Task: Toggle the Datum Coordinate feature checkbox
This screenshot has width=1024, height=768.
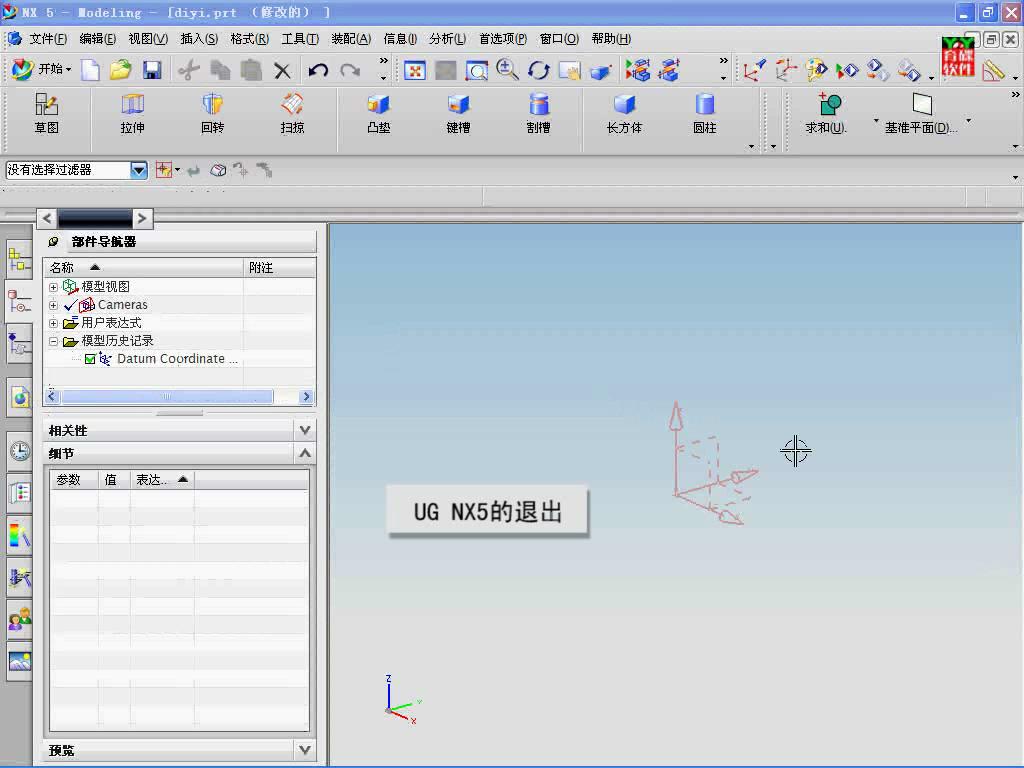Action: [x=90, y=359]
